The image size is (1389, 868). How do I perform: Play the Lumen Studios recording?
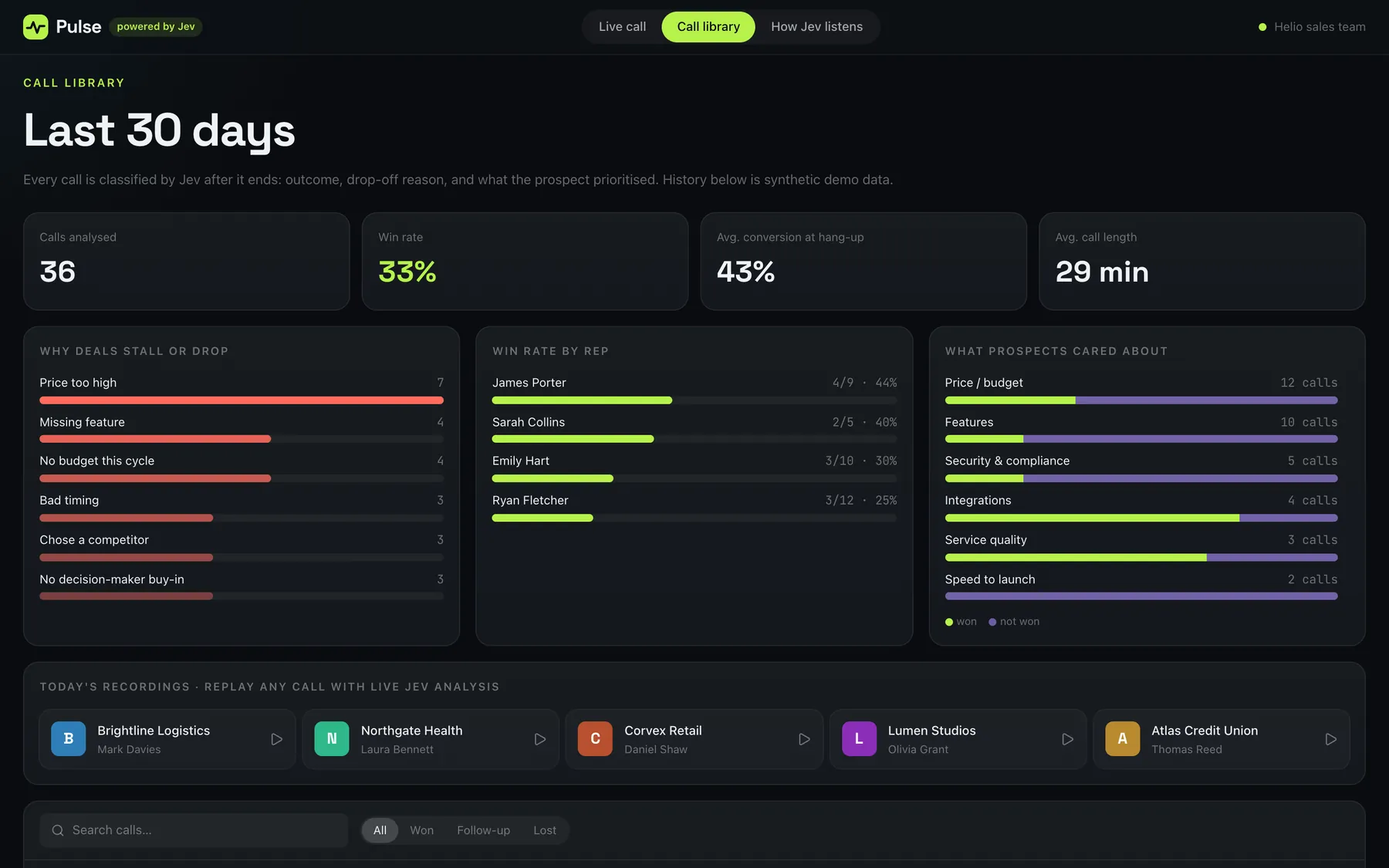[1067, 739]
